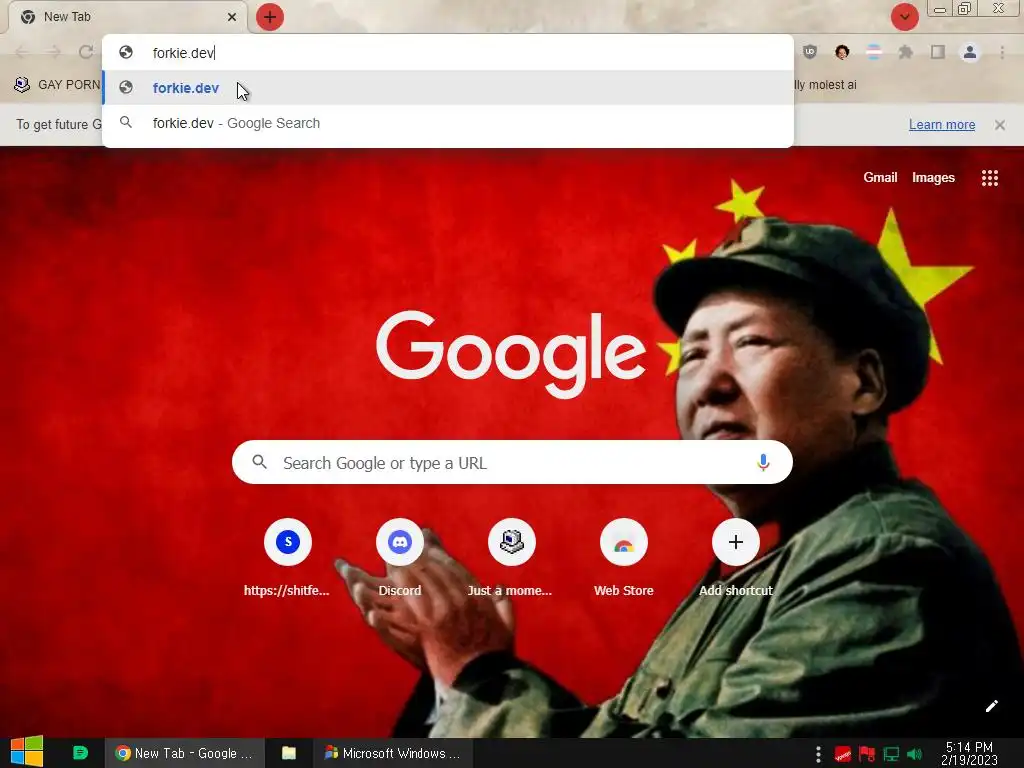Open Gmail link
1024x768 pixels.
tap(880, 178)
